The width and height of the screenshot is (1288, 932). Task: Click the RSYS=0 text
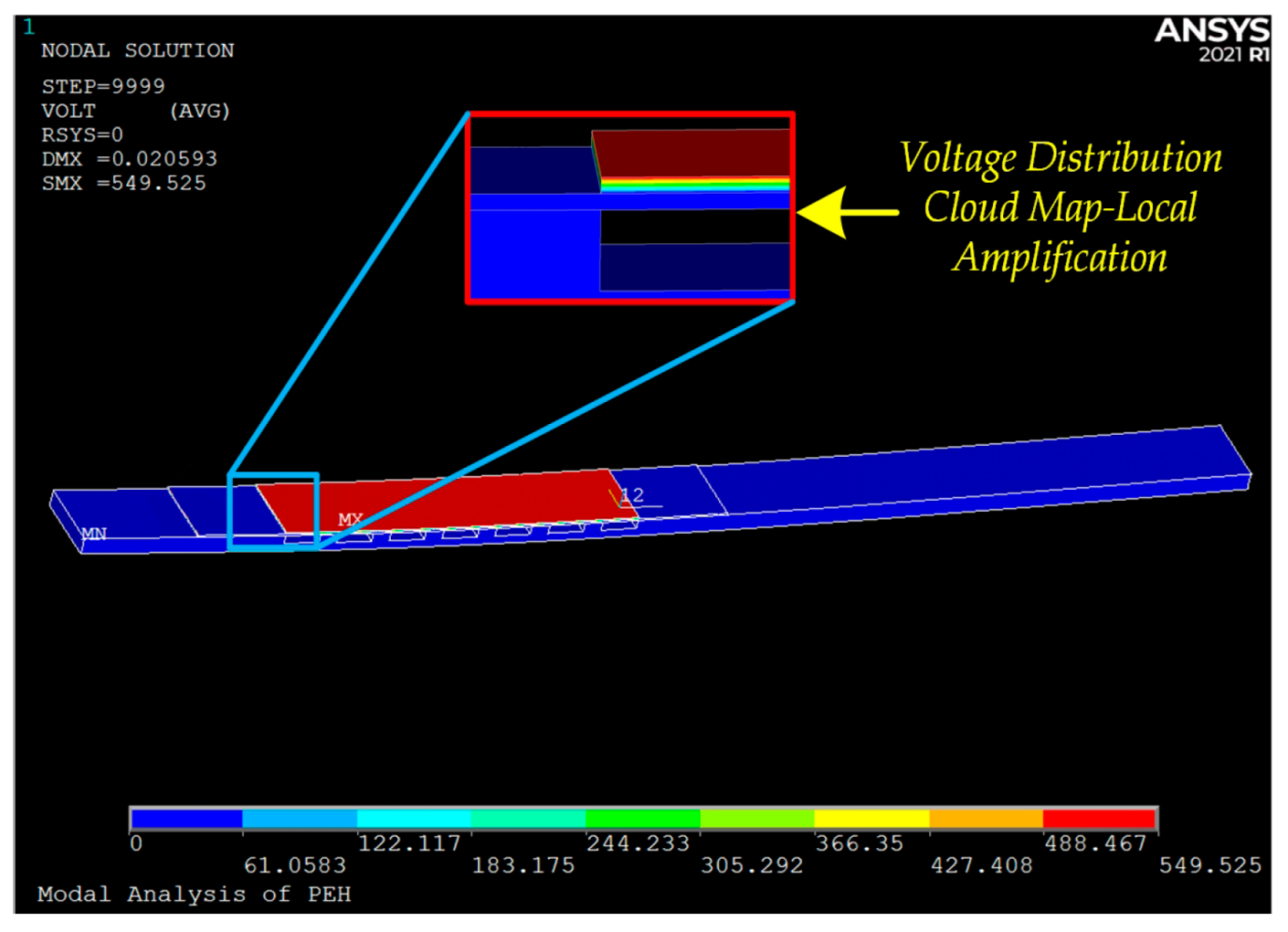(x=82, y=134)
